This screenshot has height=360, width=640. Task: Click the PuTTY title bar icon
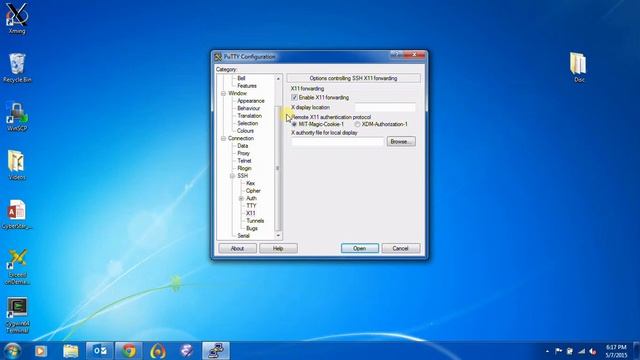point(218,57)
